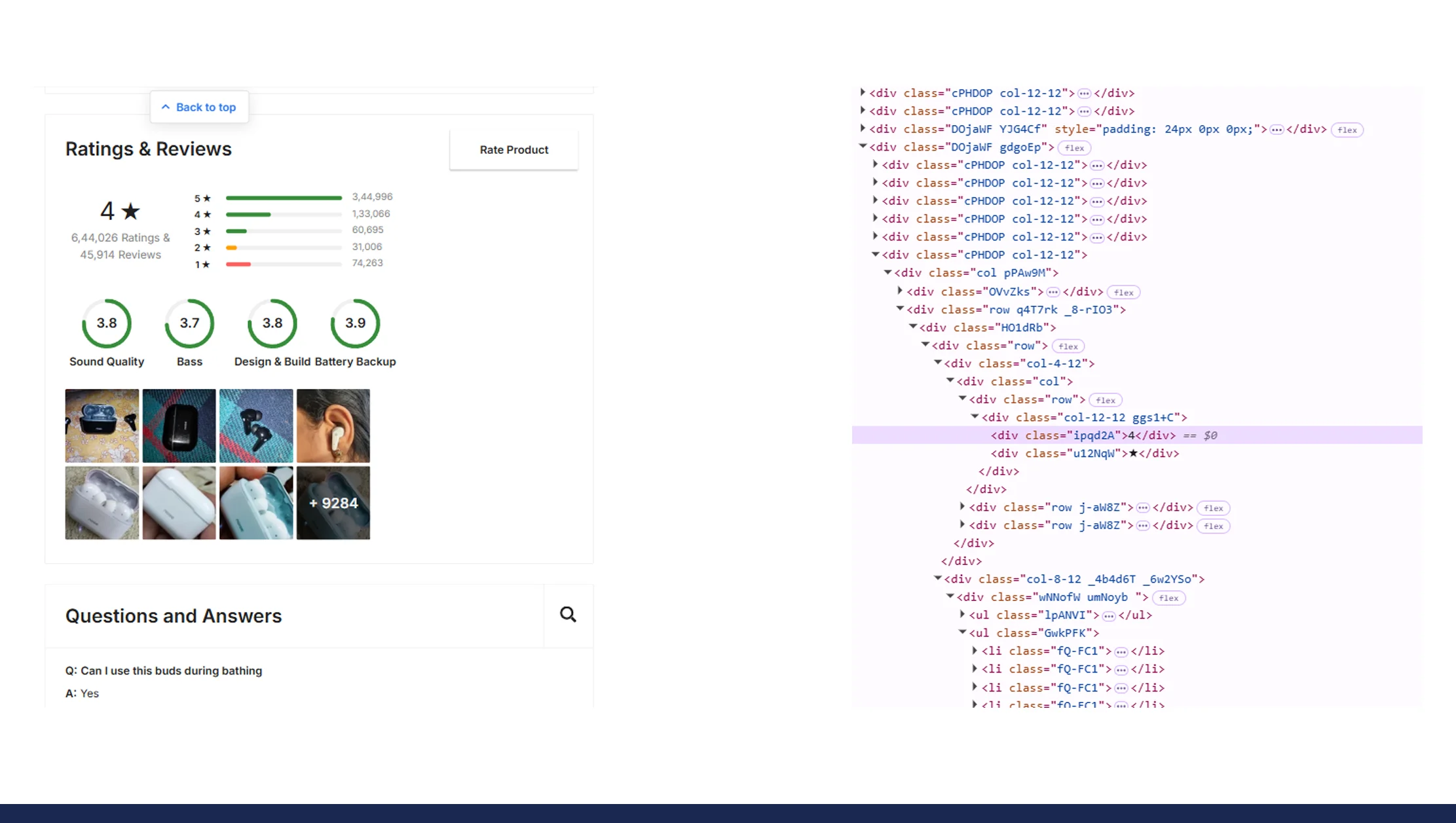Open the +9284 review photos thumbnail
The image size is (1456, 823).
[x=333, y=503]
